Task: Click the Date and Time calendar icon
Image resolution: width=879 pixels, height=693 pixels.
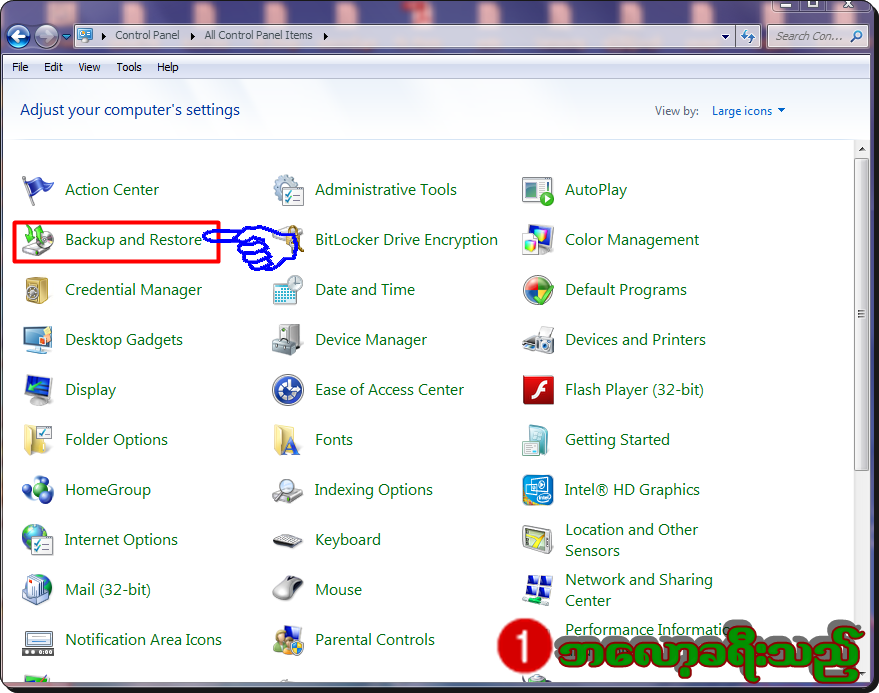Action: tap(288, 290)
